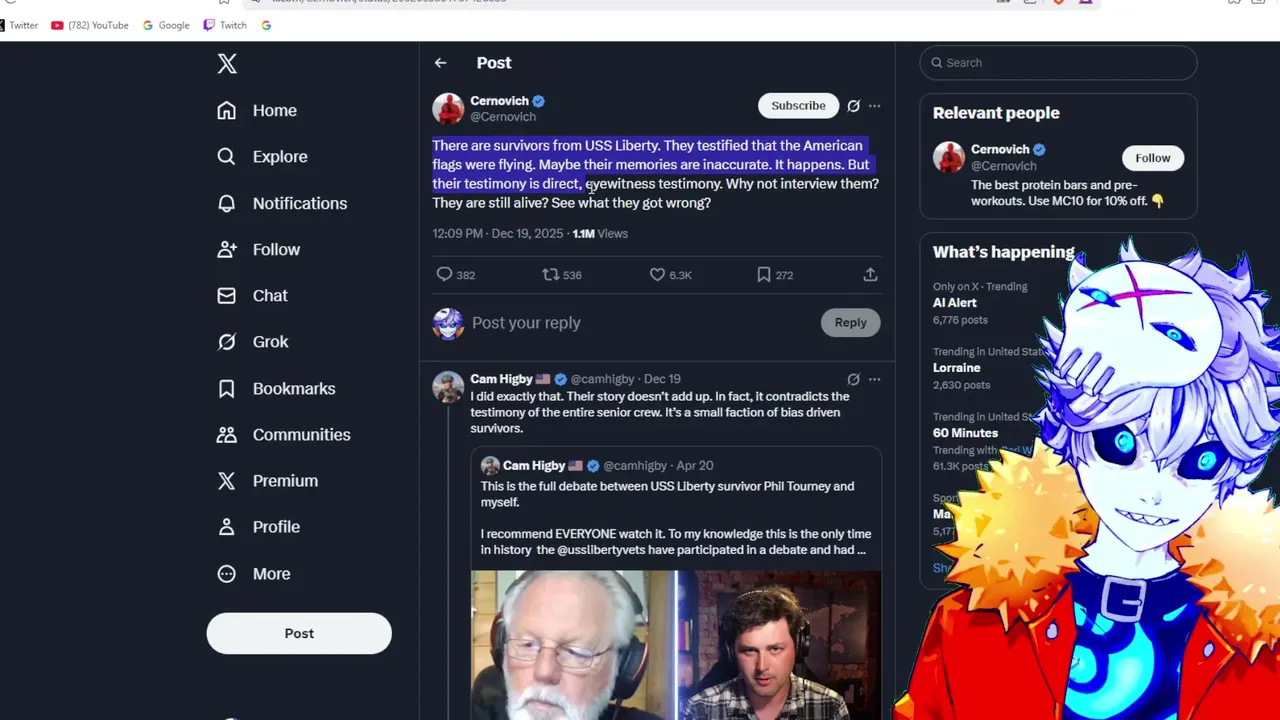Click the Home house icon
1280x720 pixels.
[x=227, y=110]
